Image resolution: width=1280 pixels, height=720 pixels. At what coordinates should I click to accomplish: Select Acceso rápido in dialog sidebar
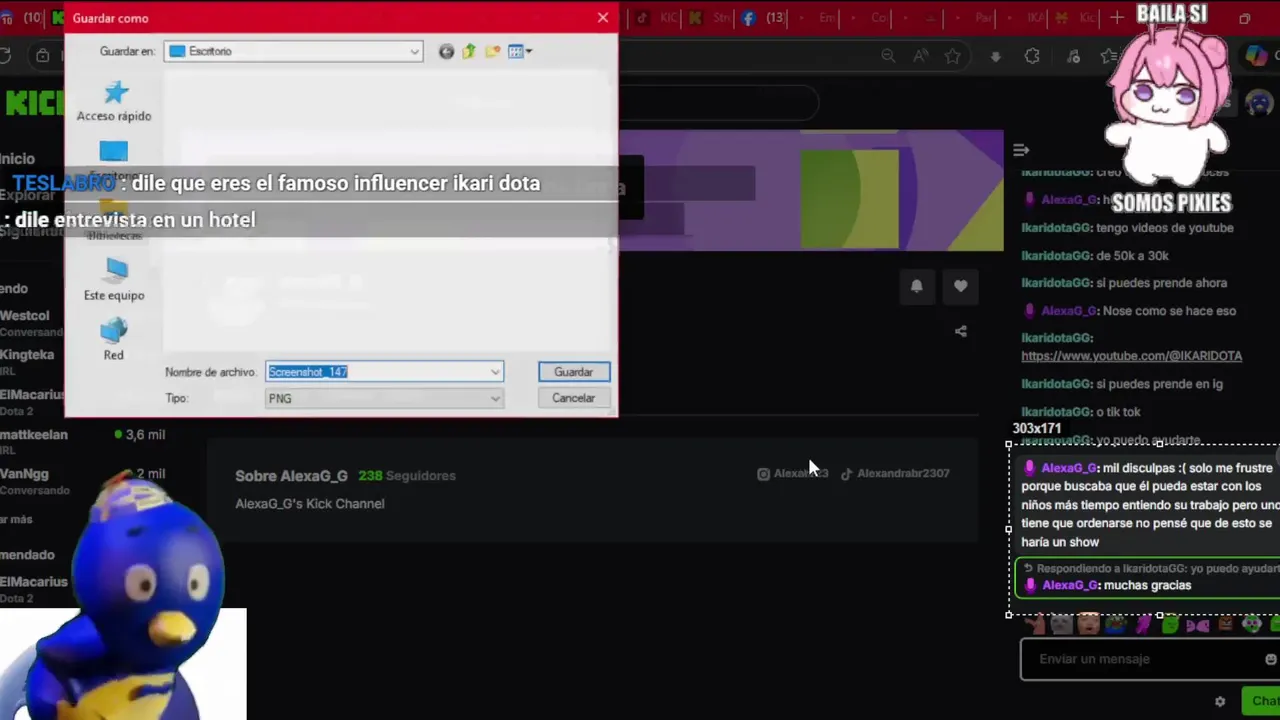pyautogui.click(x=114, y=101)
